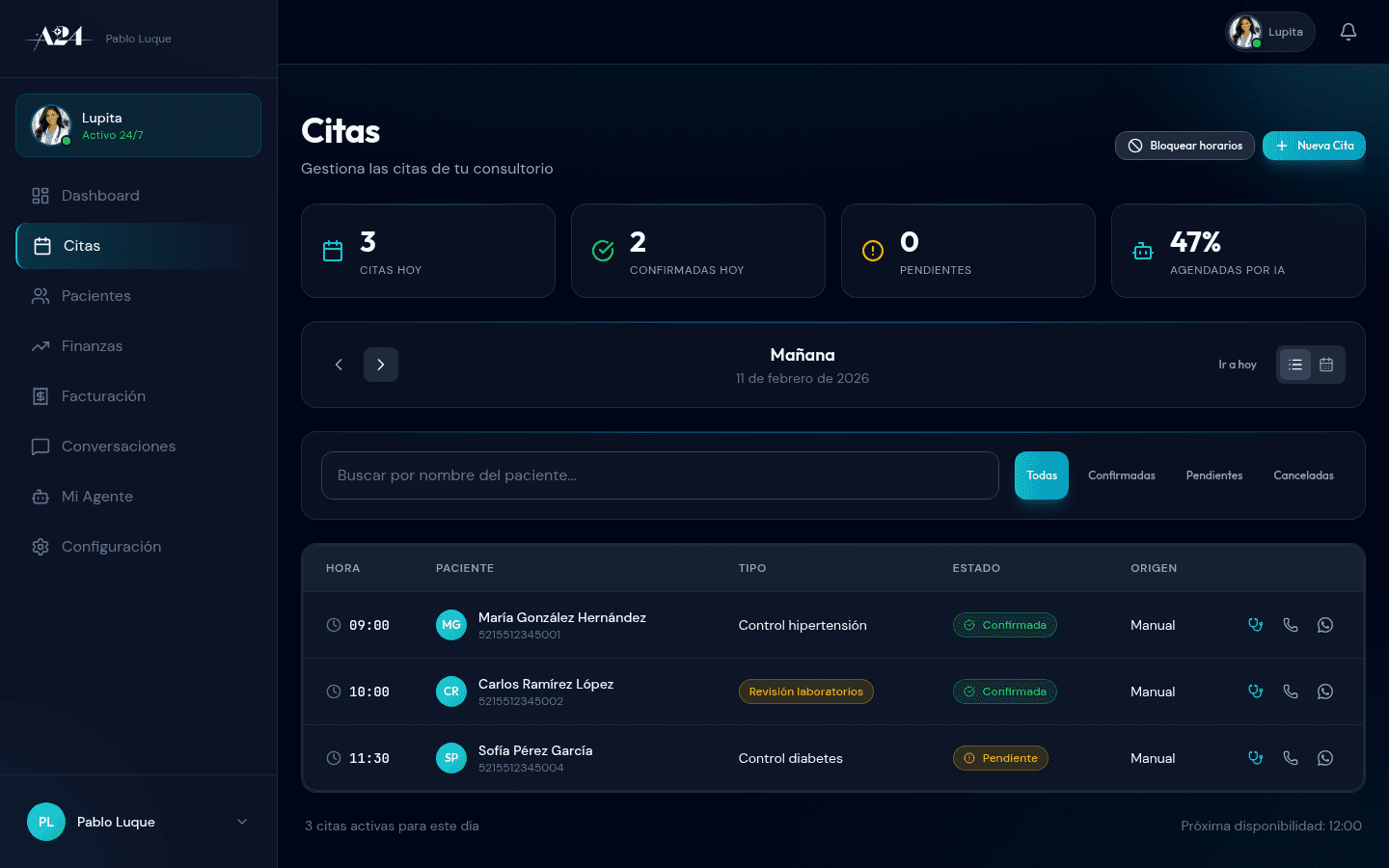Open Mi Agente using its robot icon
The height and width of the screenshot is (868, 1389).
40,496
